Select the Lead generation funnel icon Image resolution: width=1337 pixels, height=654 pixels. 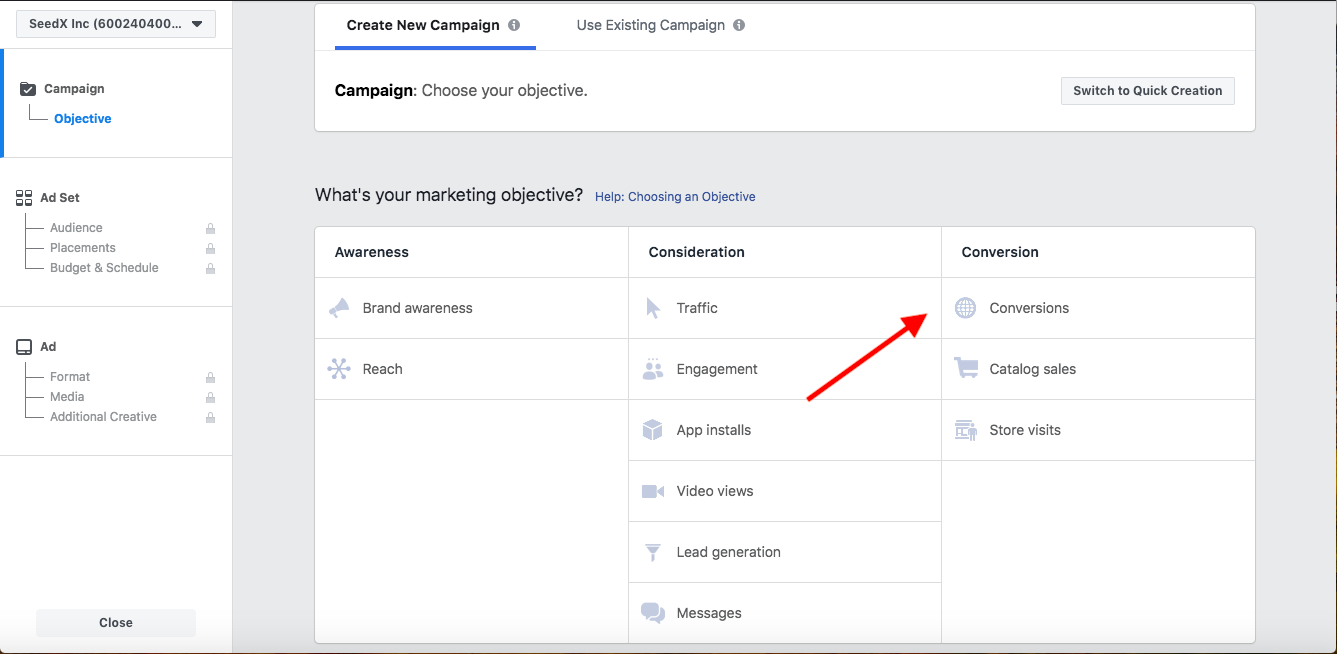click(x=653, y=552)
